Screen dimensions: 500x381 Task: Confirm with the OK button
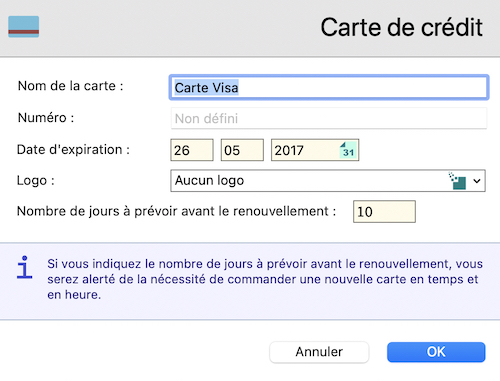[x=436, y=352]
